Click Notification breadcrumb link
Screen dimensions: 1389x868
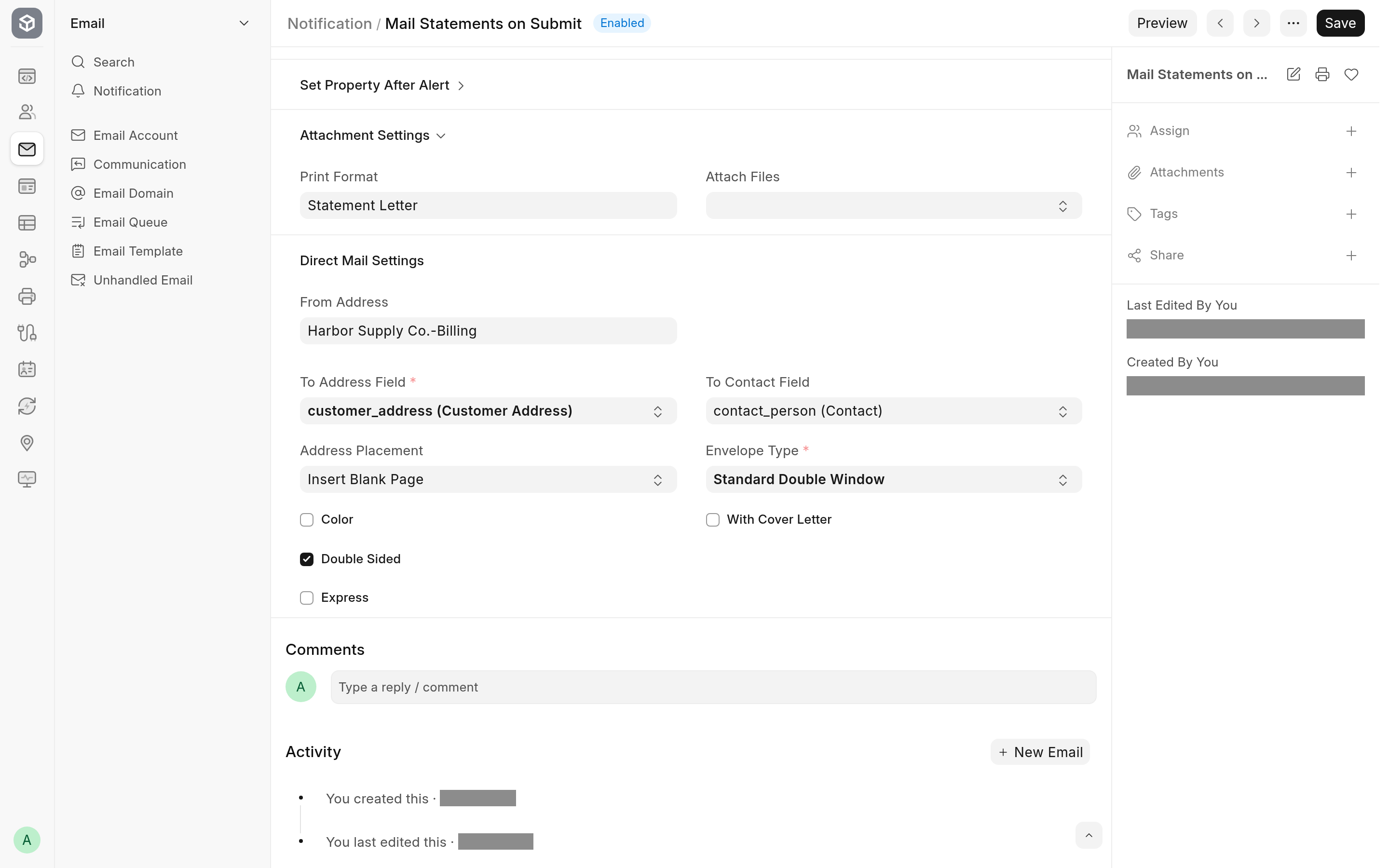pyautogui.click(x=329, y=24)
